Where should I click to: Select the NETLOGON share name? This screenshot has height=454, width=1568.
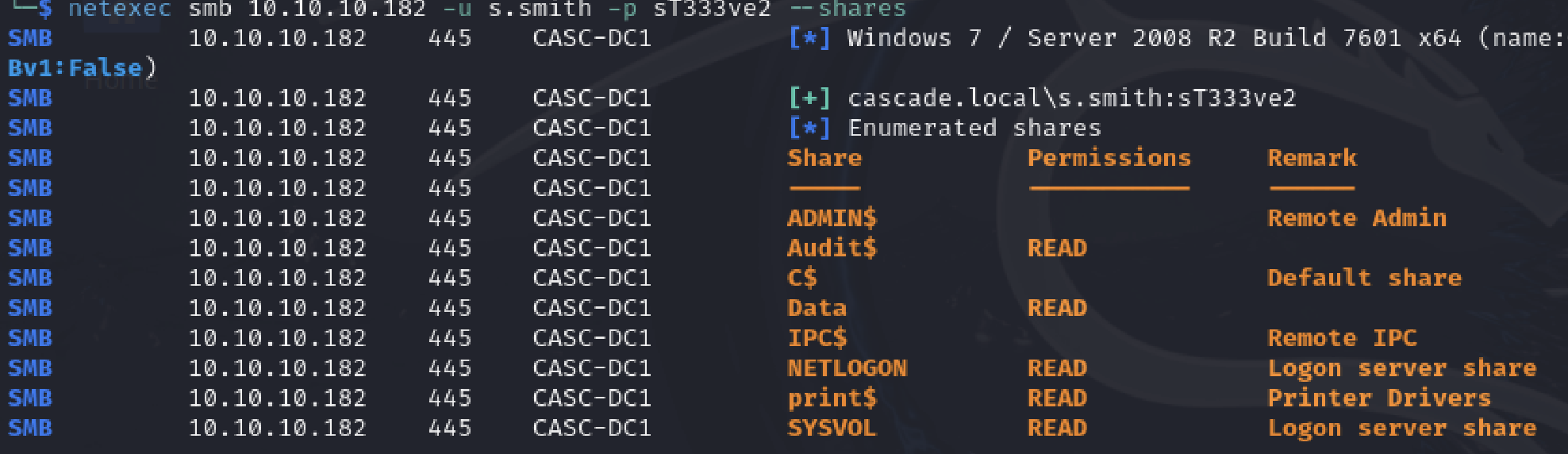(847, 368)
